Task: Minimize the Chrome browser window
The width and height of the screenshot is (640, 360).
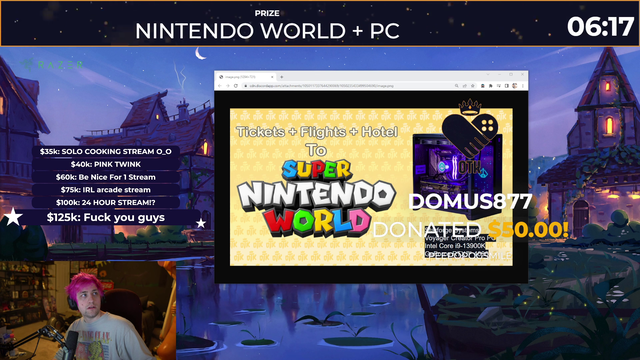Action: 500,74
